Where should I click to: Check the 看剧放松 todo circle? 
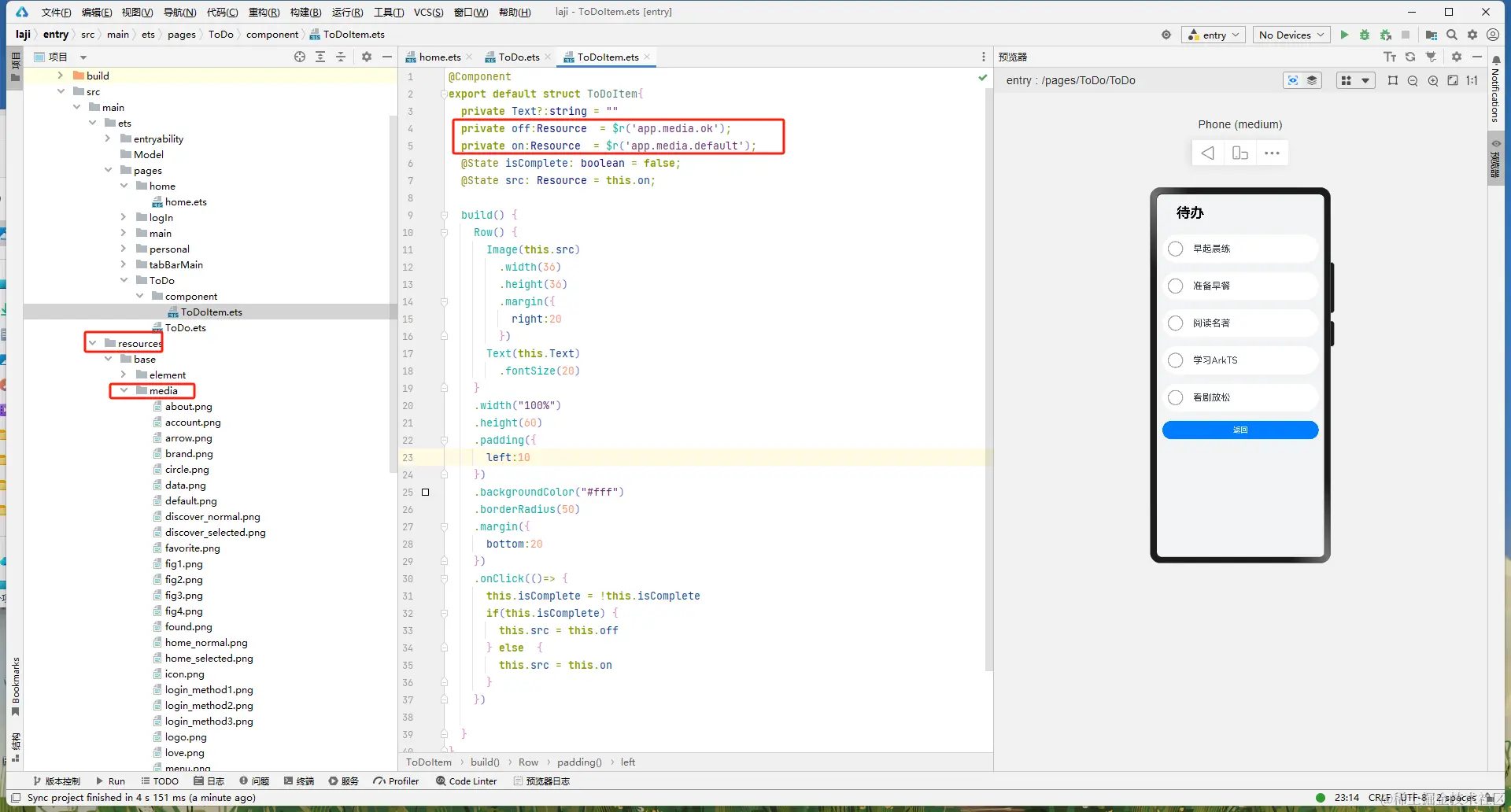pos(1176,397)
